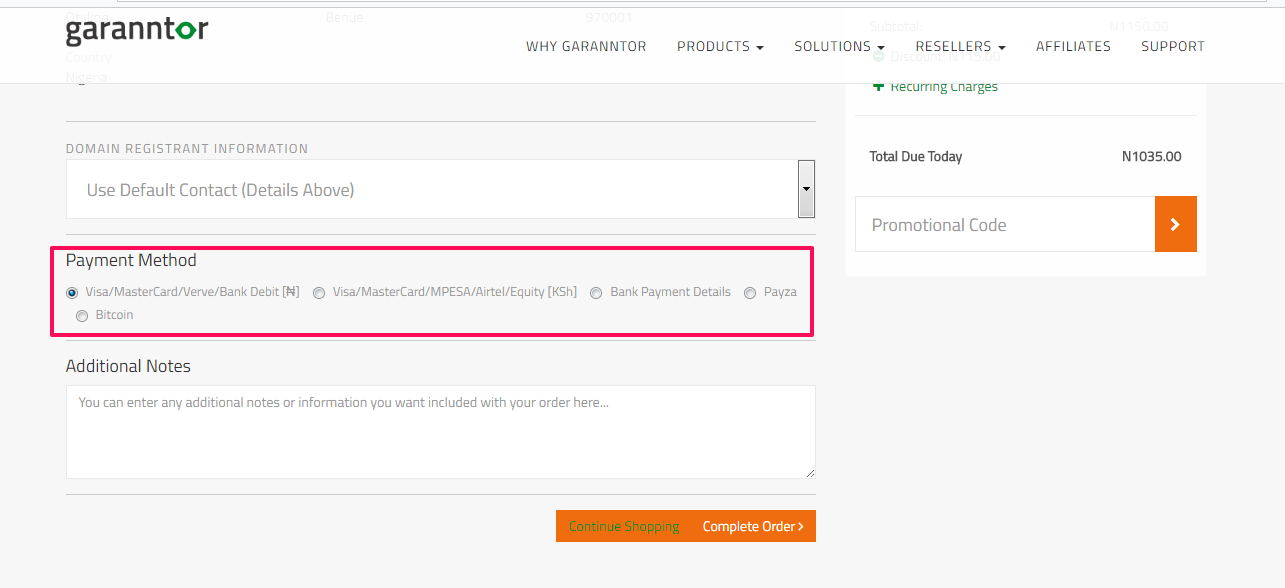
Task: Select Visa/MasterCard/MPESA/Airtel/Equity KSh option
Action: 319,293
